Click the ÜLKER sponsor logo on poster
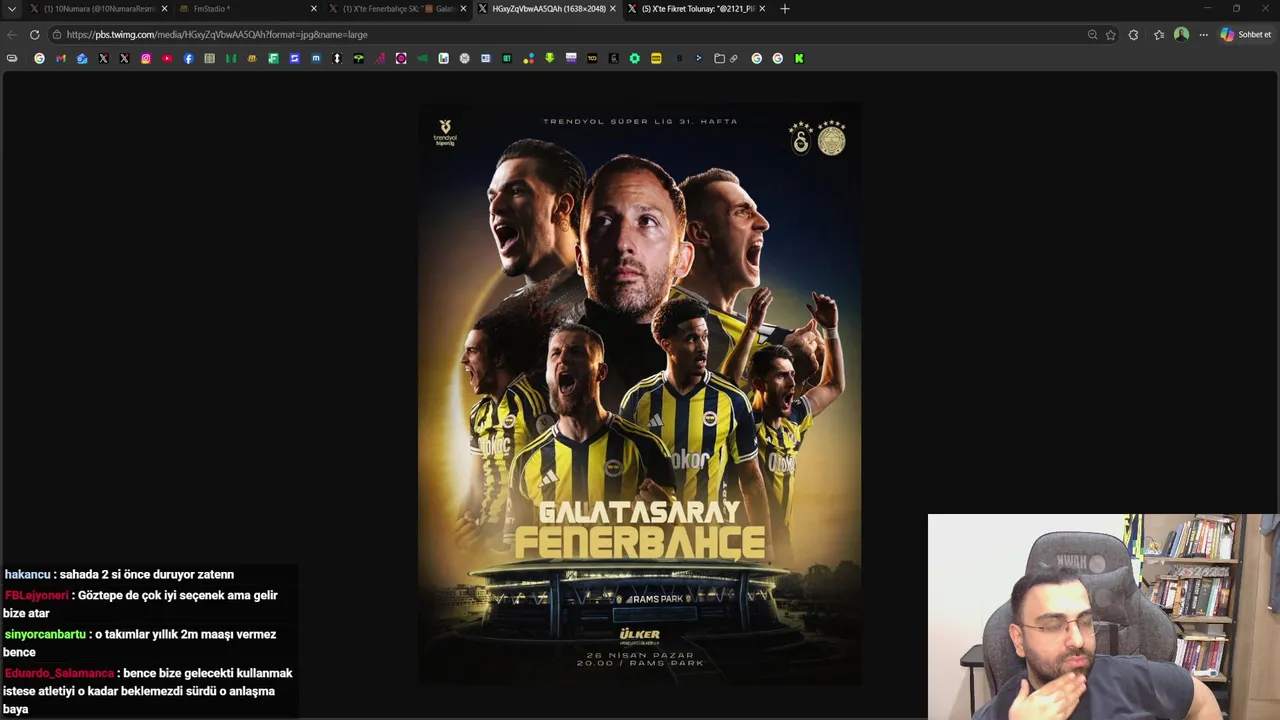This screenshot has height=720, width=1280. point(639,635)
